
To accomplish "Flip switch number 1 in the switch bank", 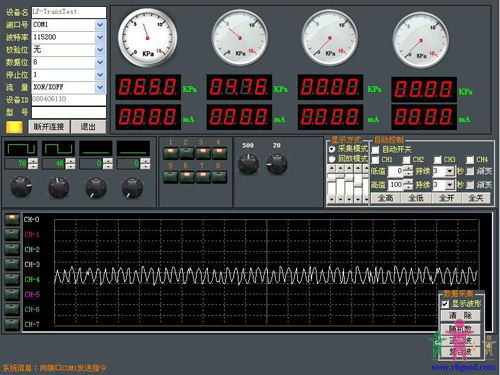I will (171, 153).
